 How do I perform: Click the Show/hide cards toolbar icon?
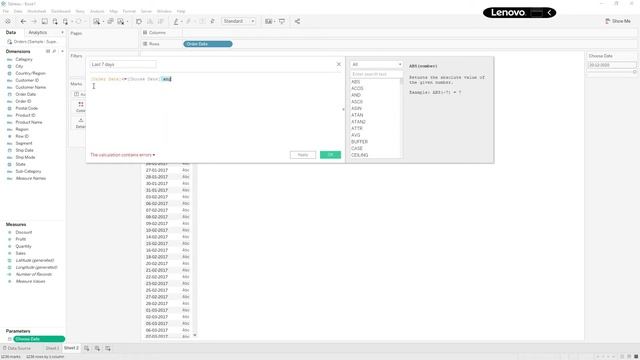point(268,21)
